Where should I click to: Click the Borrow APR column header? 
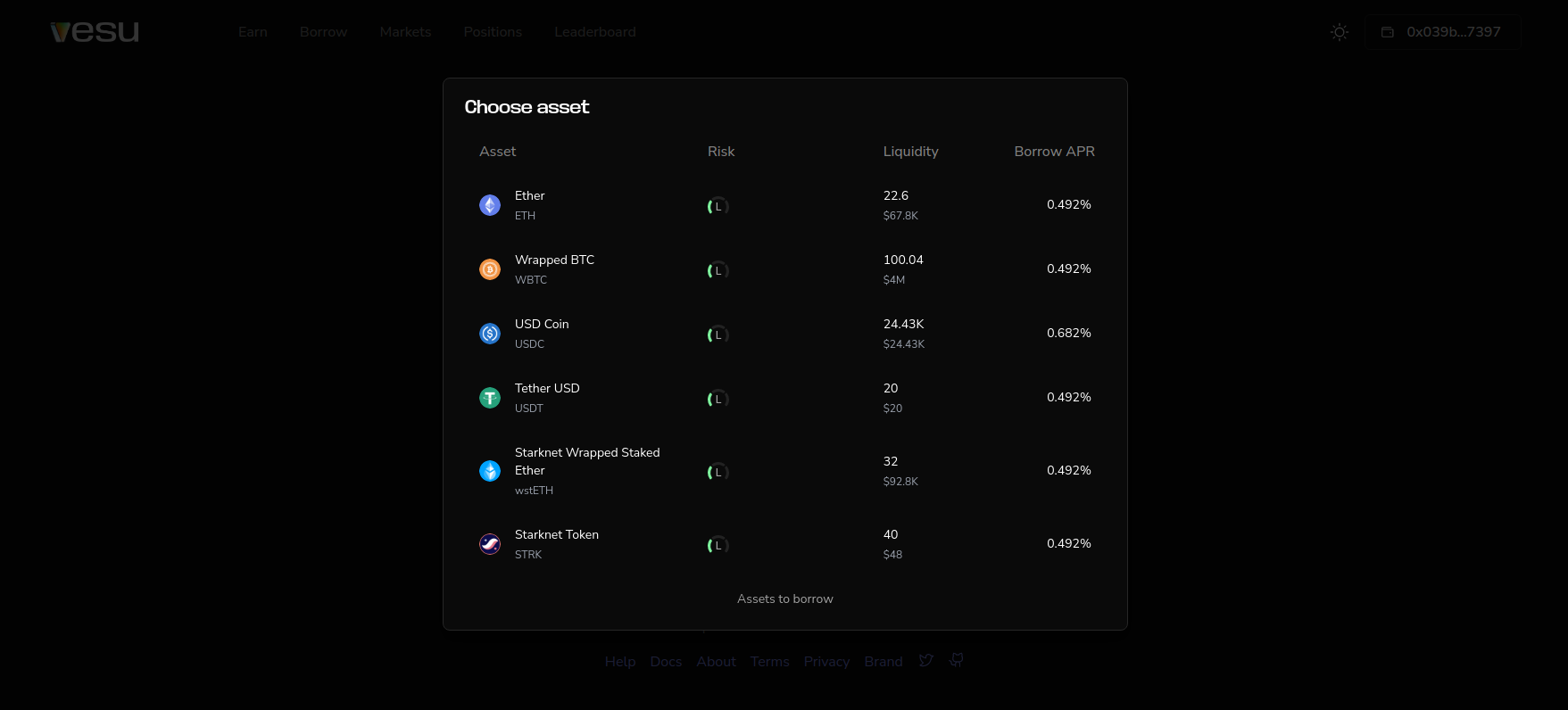[1054, 152]
